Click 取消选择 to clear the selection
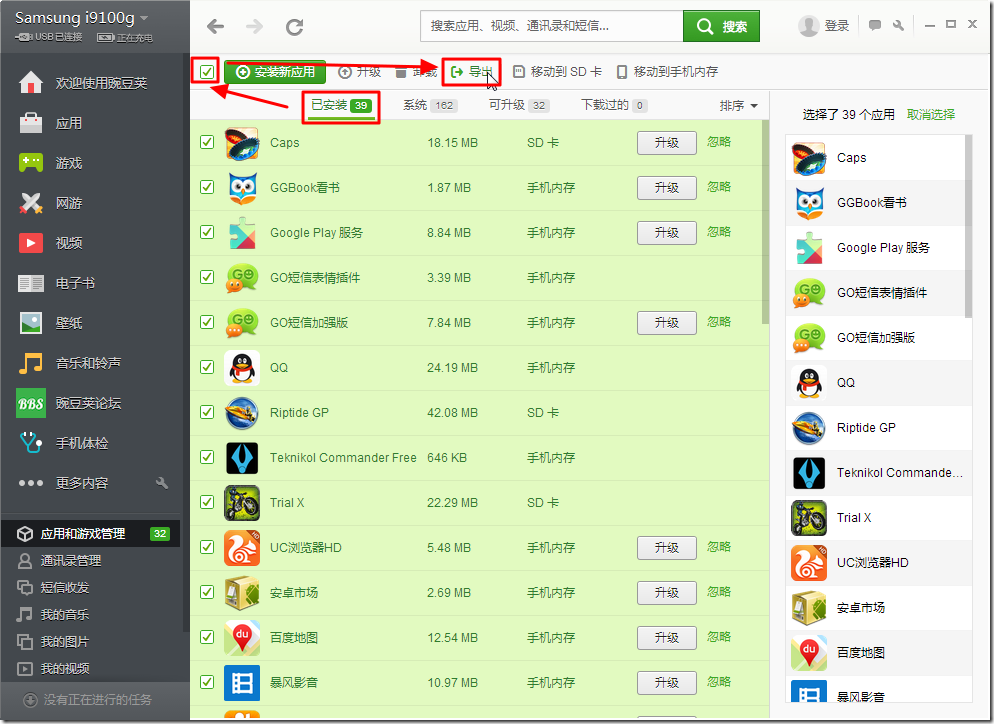This screenshot has height=724, width=994. pos(931,115)
